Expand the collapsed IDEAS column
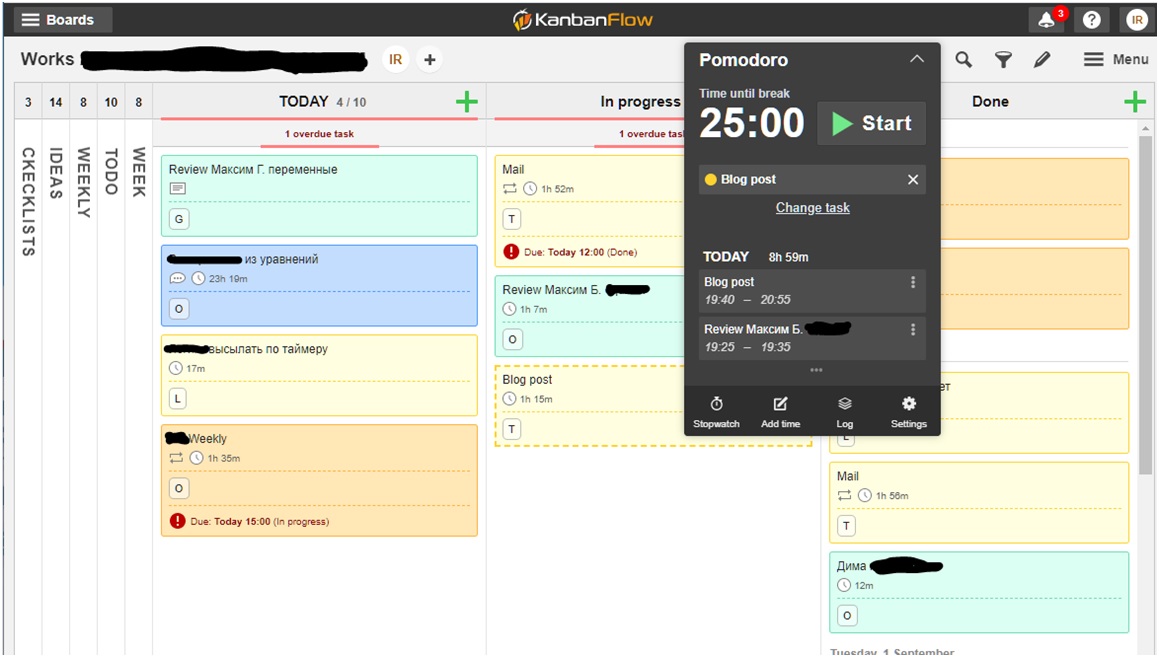The image size is (1159, 657). click(55, 173)
